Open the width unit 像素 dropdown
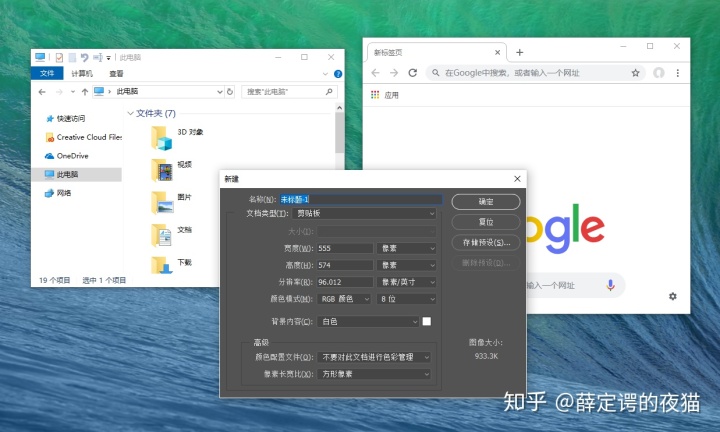This screenshot has height=432, width=720. coord(406,248)
